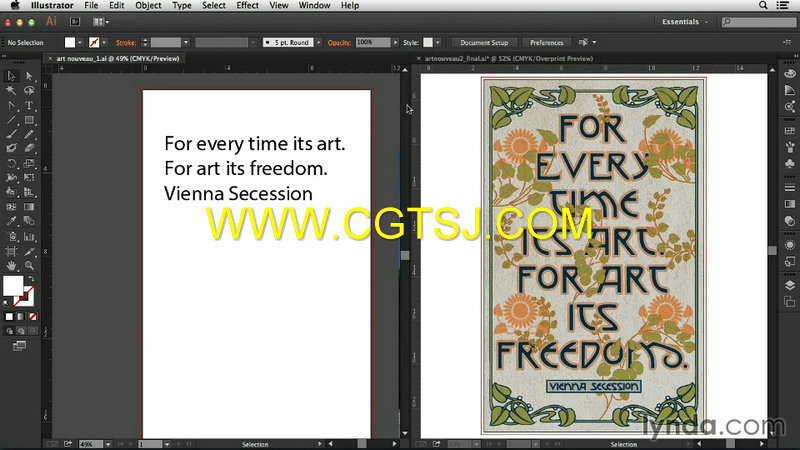Expand the stroke weight dropdown
Viewport: 800px width, 450px height.
click(x=186, y=43)
